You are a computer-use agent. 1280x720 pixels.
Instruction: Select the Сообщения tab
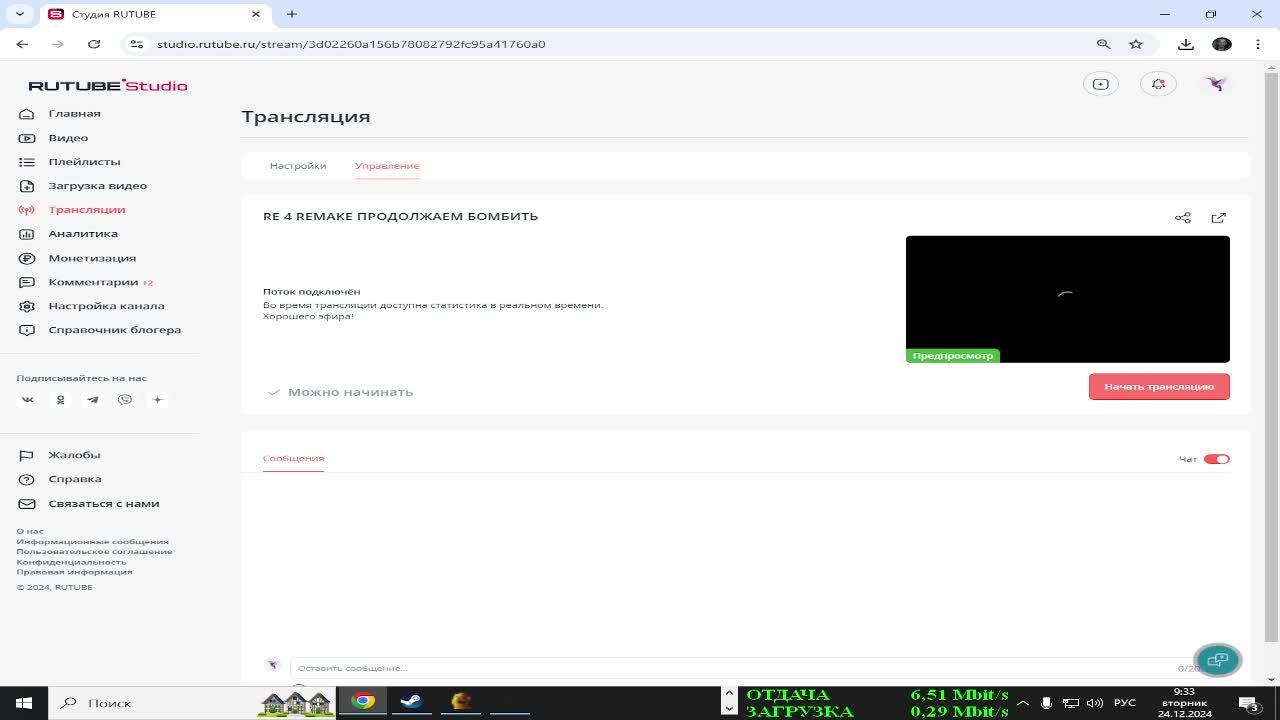click(293, 458)
